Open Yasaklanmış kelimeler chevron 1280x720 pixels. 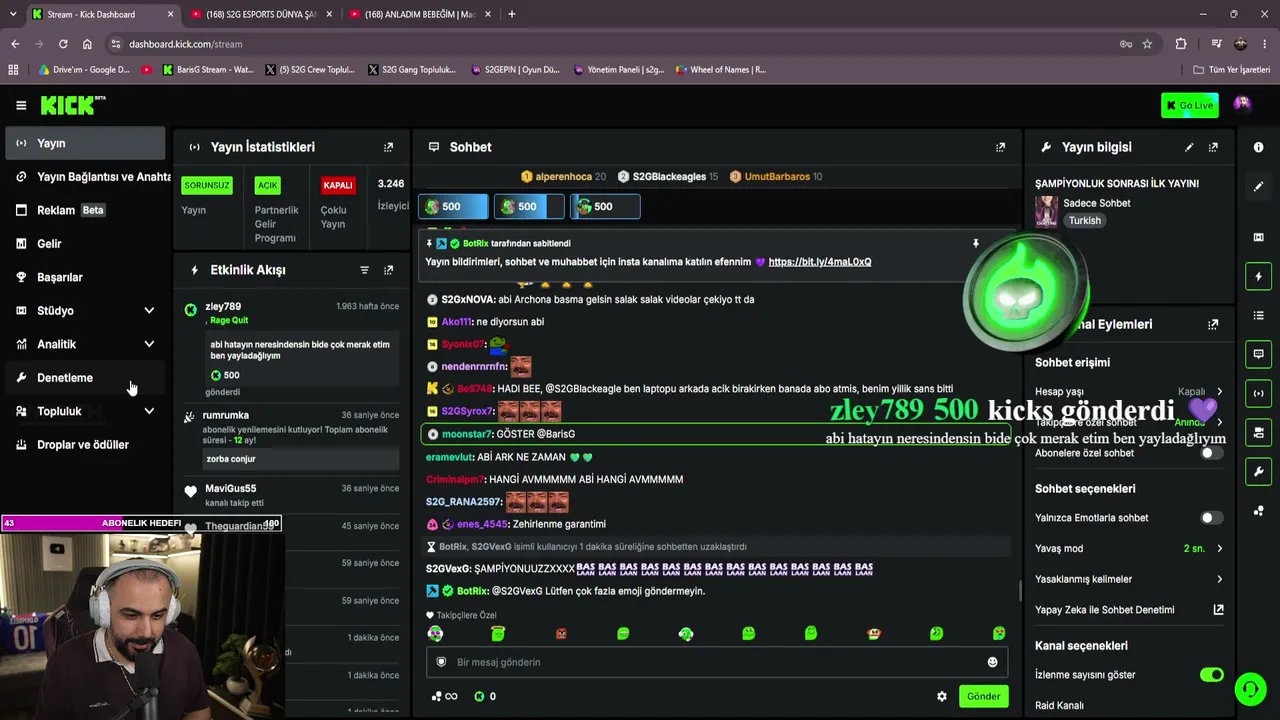(x=1219, y=579)
